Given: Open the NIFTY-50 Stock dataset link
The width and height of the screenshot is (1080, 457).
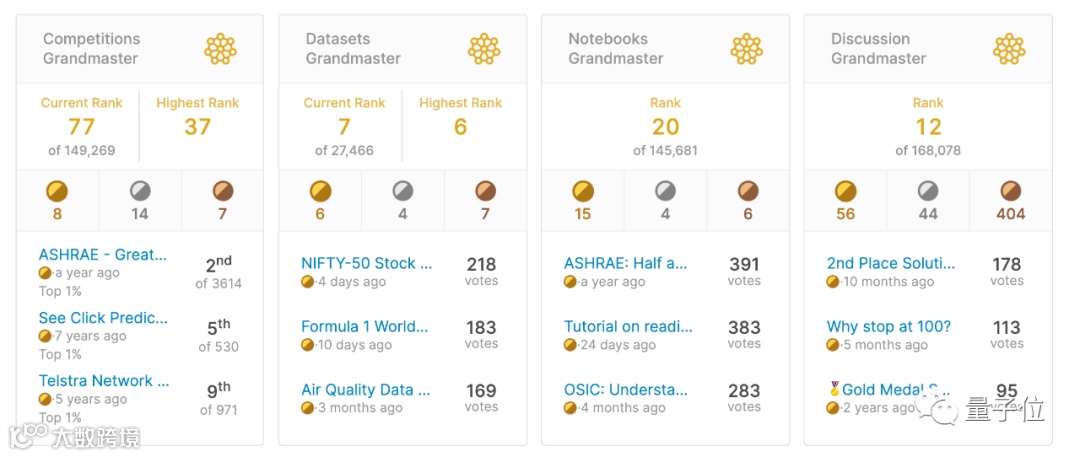Looking at the screenshot, I should (x=367, y=264).
